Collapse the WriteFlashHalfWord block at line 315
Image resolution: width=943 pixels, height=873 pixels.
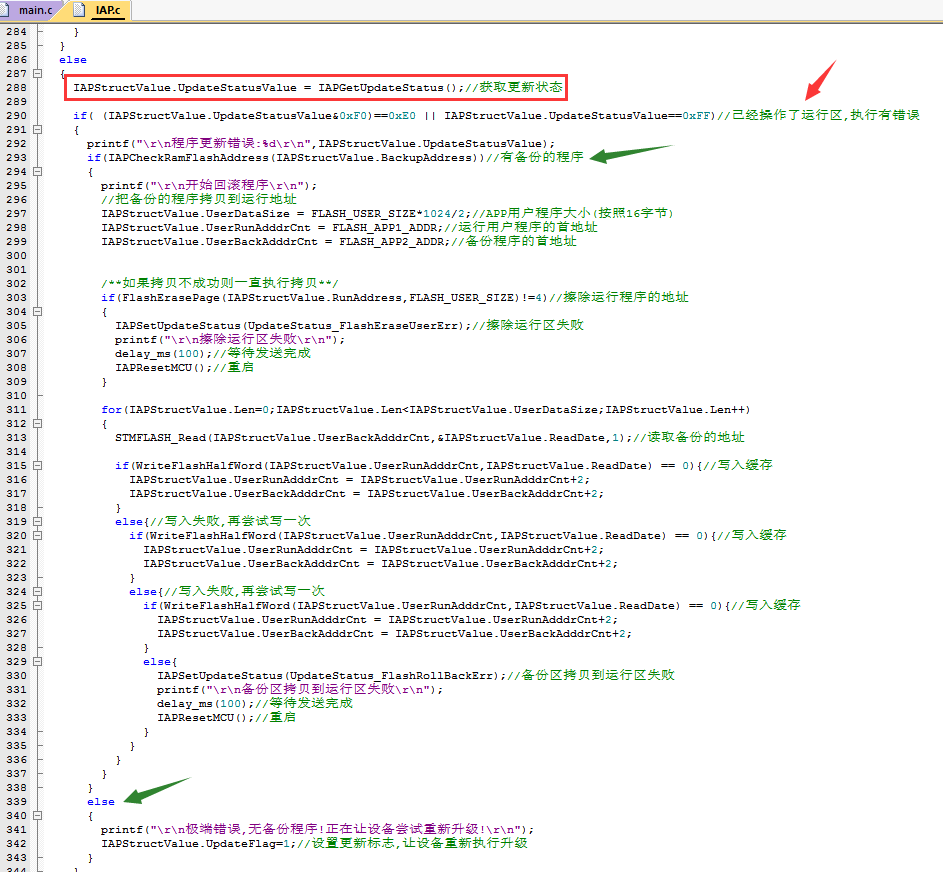[x=37, y=466]
